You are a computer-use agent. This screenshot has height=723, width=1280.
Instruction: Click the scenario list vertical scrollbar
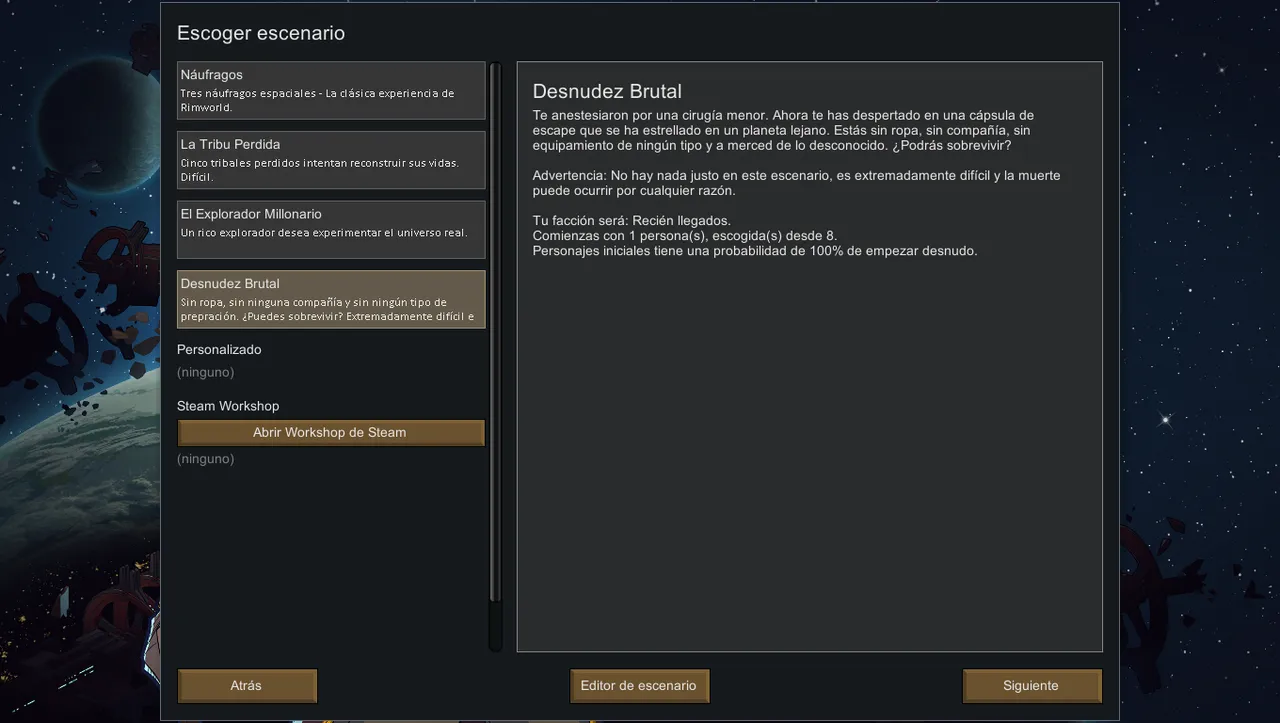tap(495, 356)
